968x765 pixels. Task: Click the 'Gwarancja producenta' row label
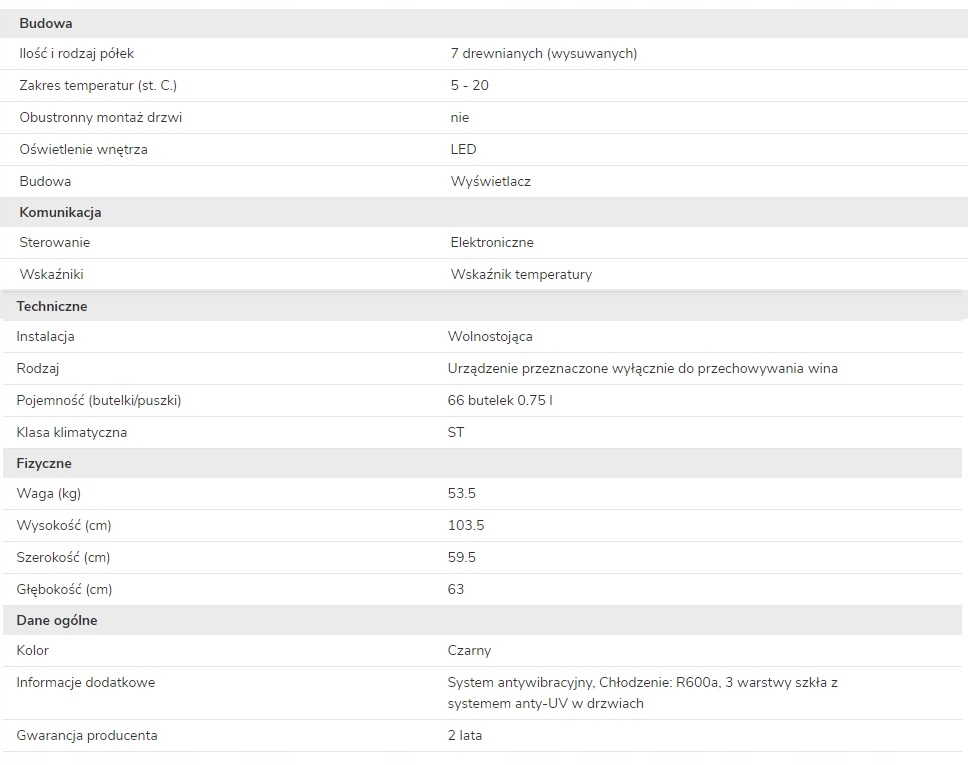pos(87,735)
